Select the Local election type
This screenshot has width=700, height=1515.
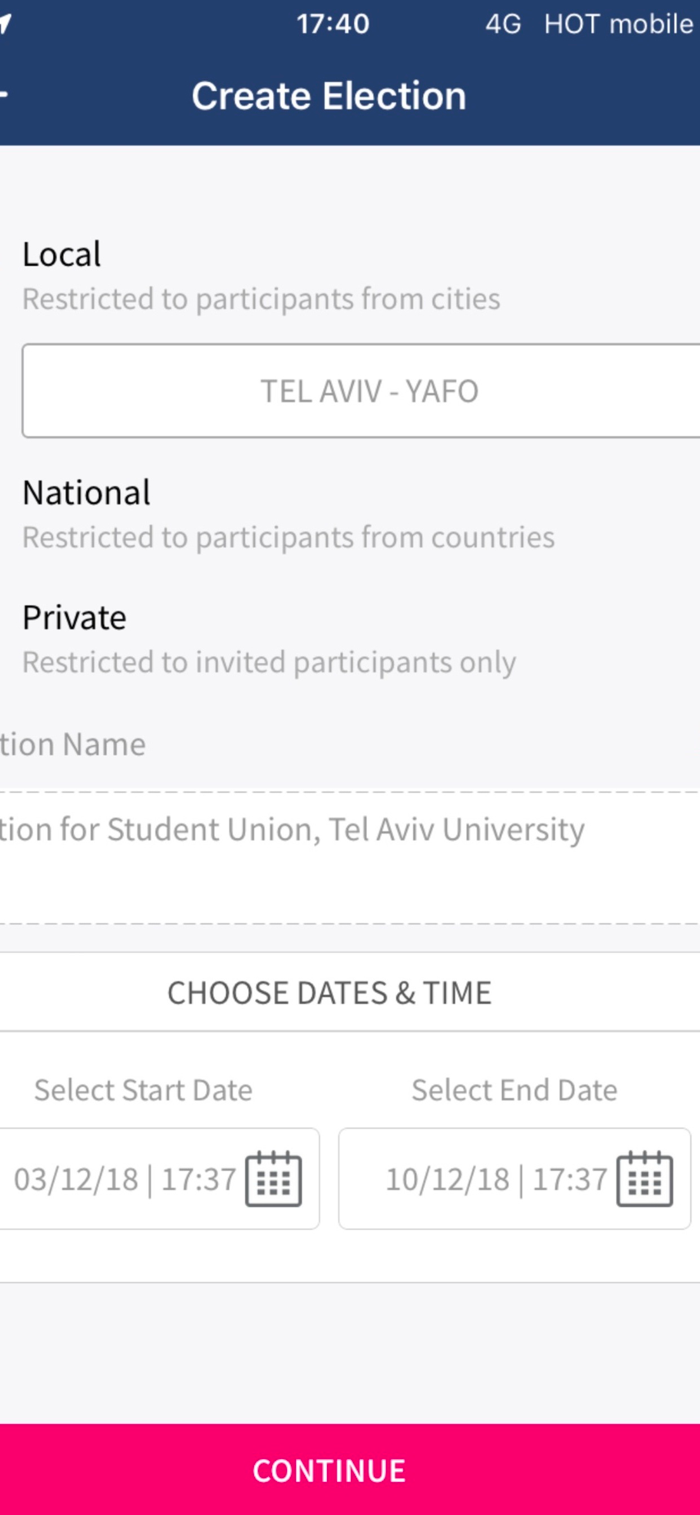coord(62,255)
